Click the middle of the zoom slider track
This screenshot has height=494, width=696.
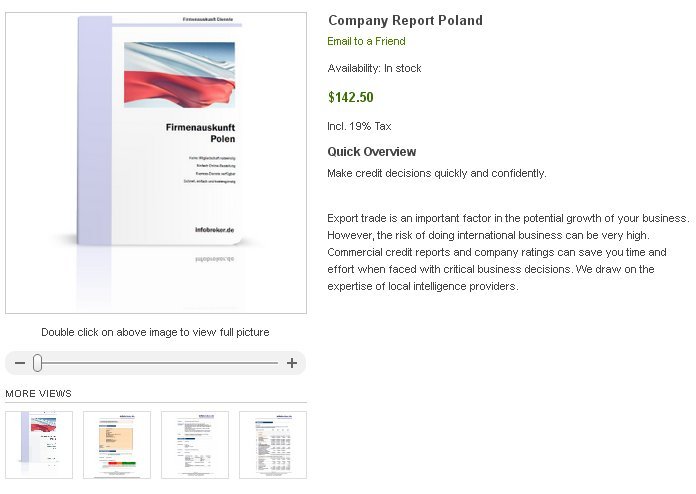tap(156, 363)
